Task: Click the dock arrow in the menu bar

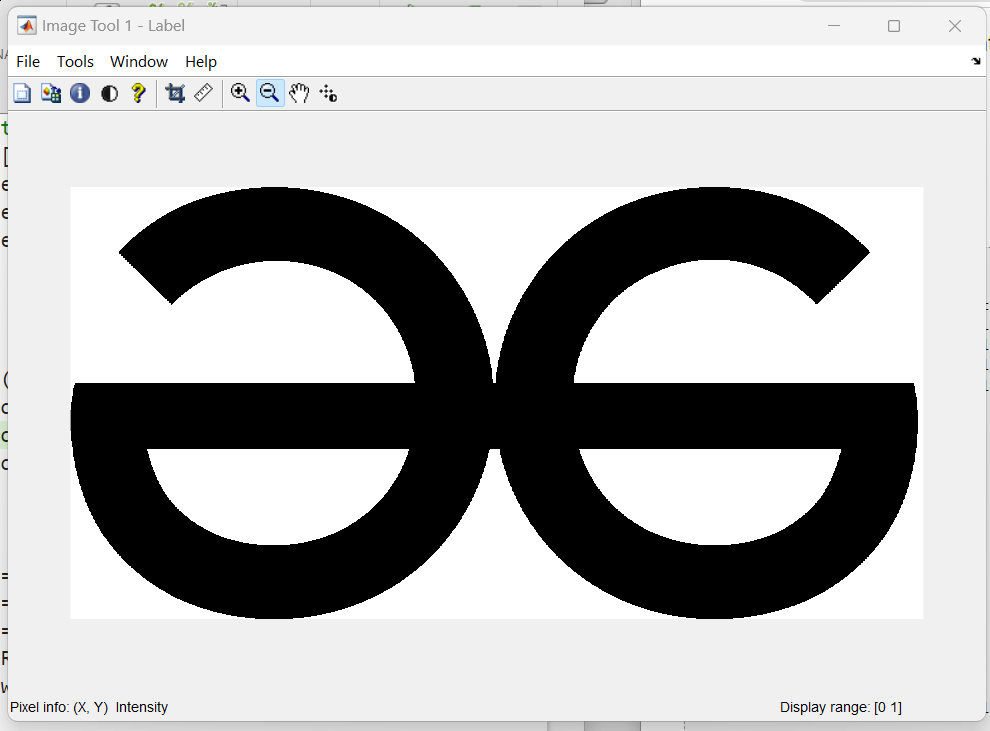Action: pyautogui.click(x=975, y=62)
